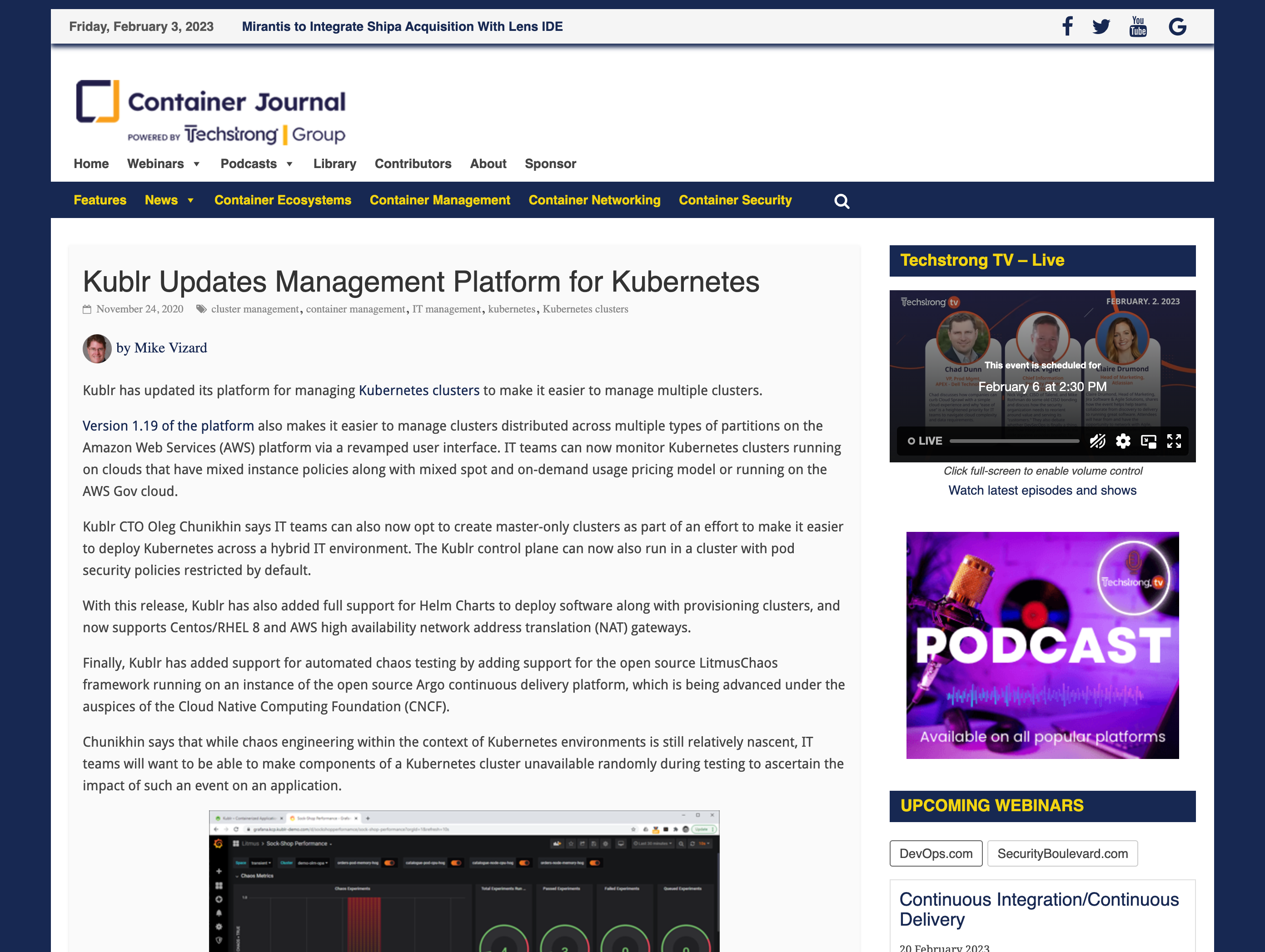Enter full-screen on the video player

[1174, 441]
